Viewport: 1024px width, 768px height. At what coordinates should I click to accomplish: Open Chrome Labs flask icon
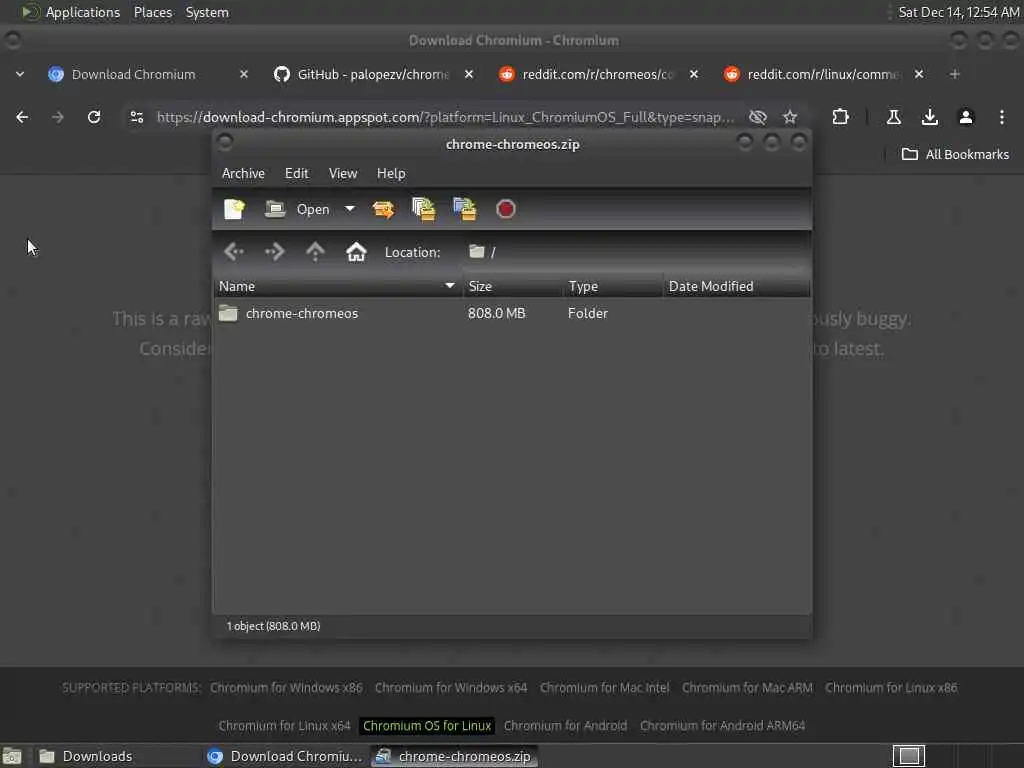(894, 117)
